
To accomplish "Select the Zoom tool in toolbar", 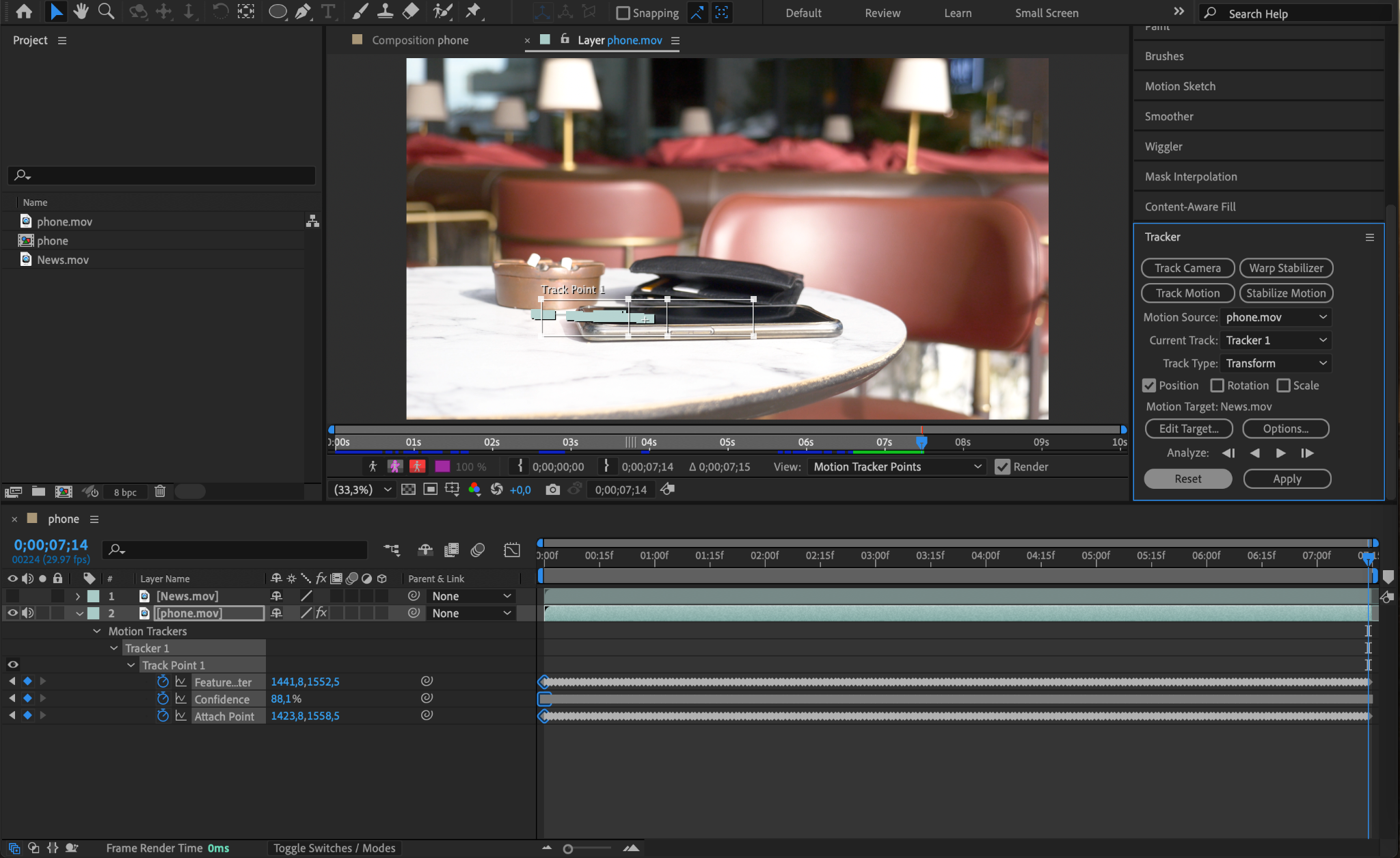I will (106, 12).
